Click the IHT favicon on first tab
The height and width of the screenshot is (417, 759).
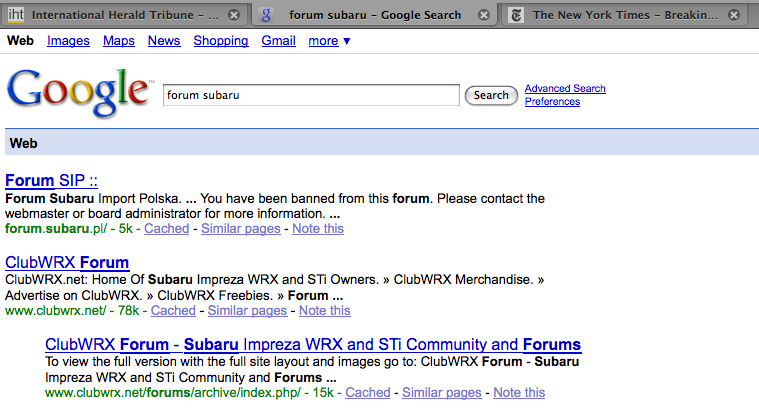pos(16,15)
